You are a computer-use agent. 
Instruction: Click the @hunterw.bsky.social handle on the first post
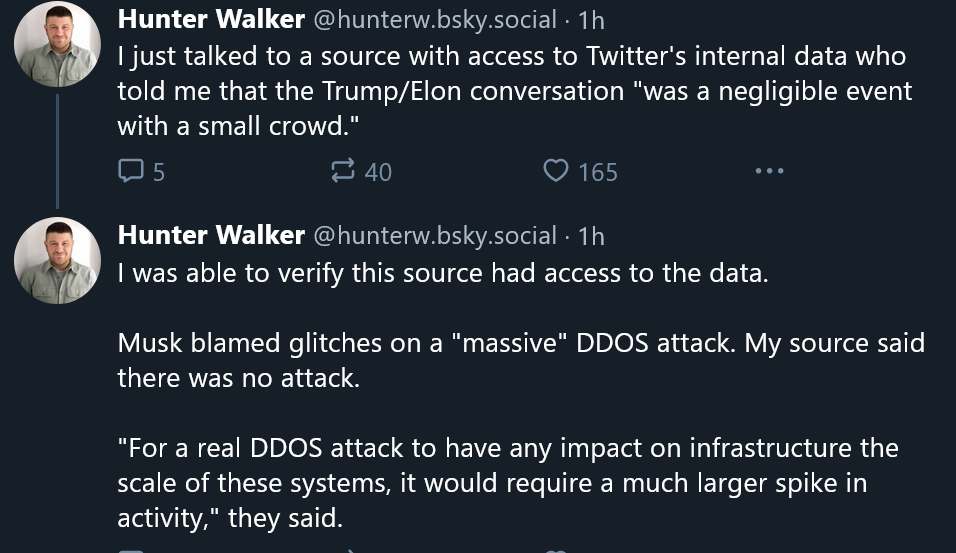point(434,19)
